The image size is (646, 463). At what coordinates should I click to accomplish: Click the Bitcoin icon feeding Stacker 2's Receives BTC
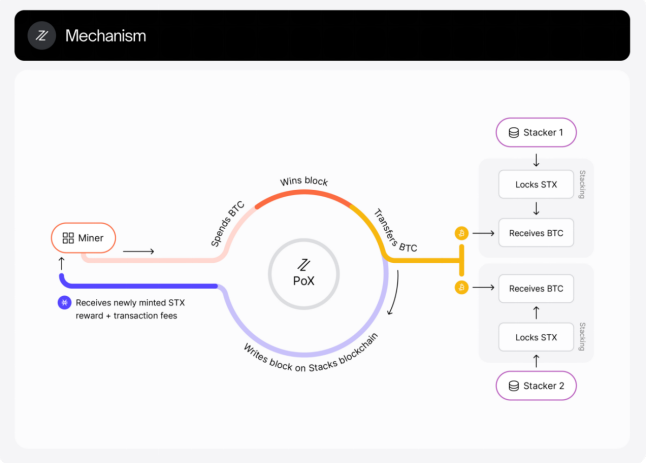[x=461, y=288]
